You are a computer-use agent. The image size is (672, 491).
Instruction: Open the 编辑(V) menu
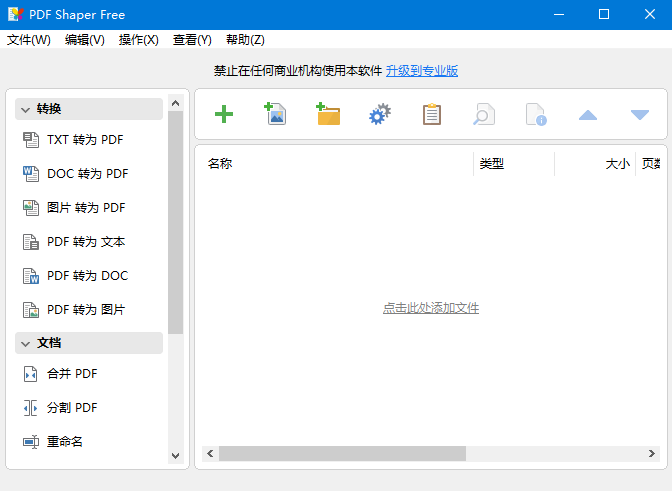(x=85, y=40)
